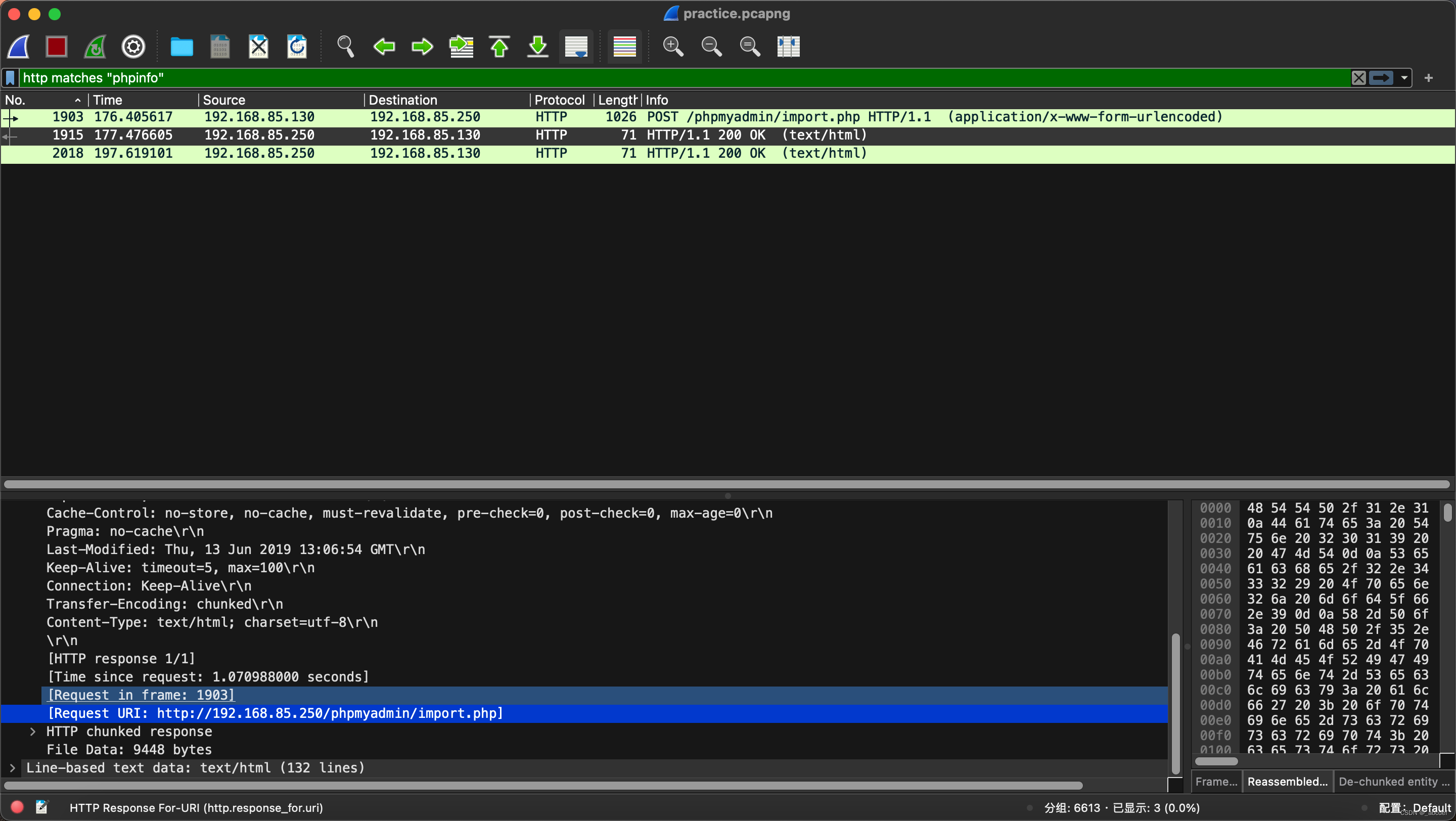Toggle auto-scroll during live capture
The image size is (1456, 821).
[x=576, y=47]
